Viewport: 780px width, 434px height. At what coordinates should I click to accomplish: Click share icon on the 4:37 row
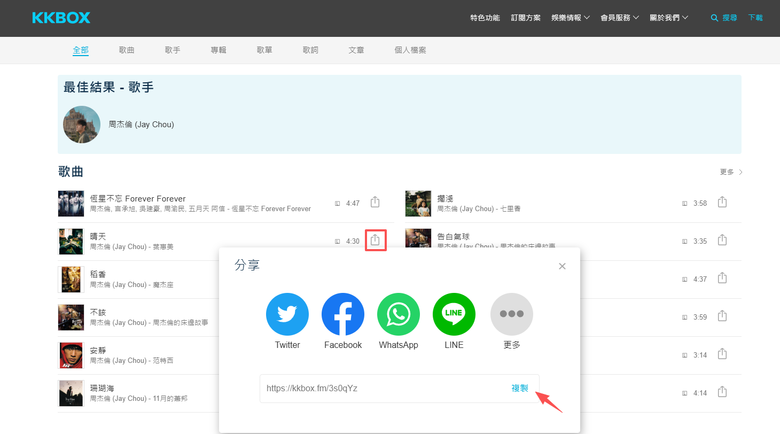tap(722, 278)
